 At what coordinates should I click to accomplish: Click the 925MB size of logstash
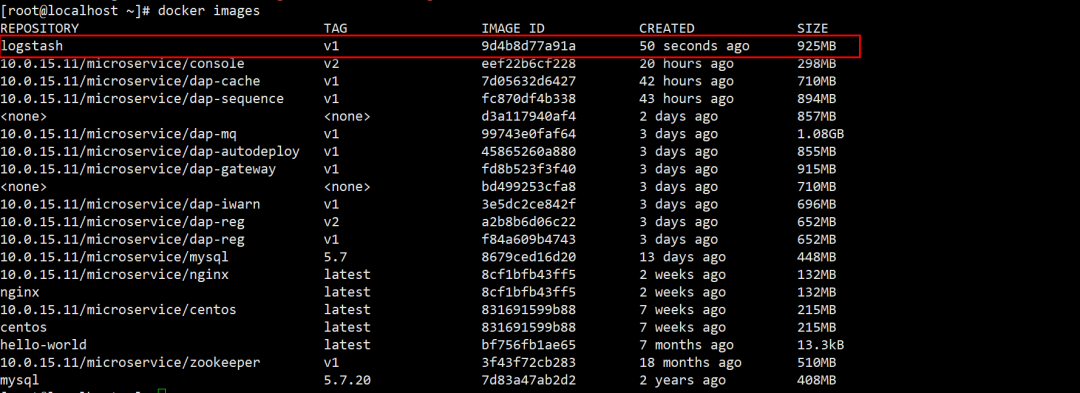(x=817, y=46)
